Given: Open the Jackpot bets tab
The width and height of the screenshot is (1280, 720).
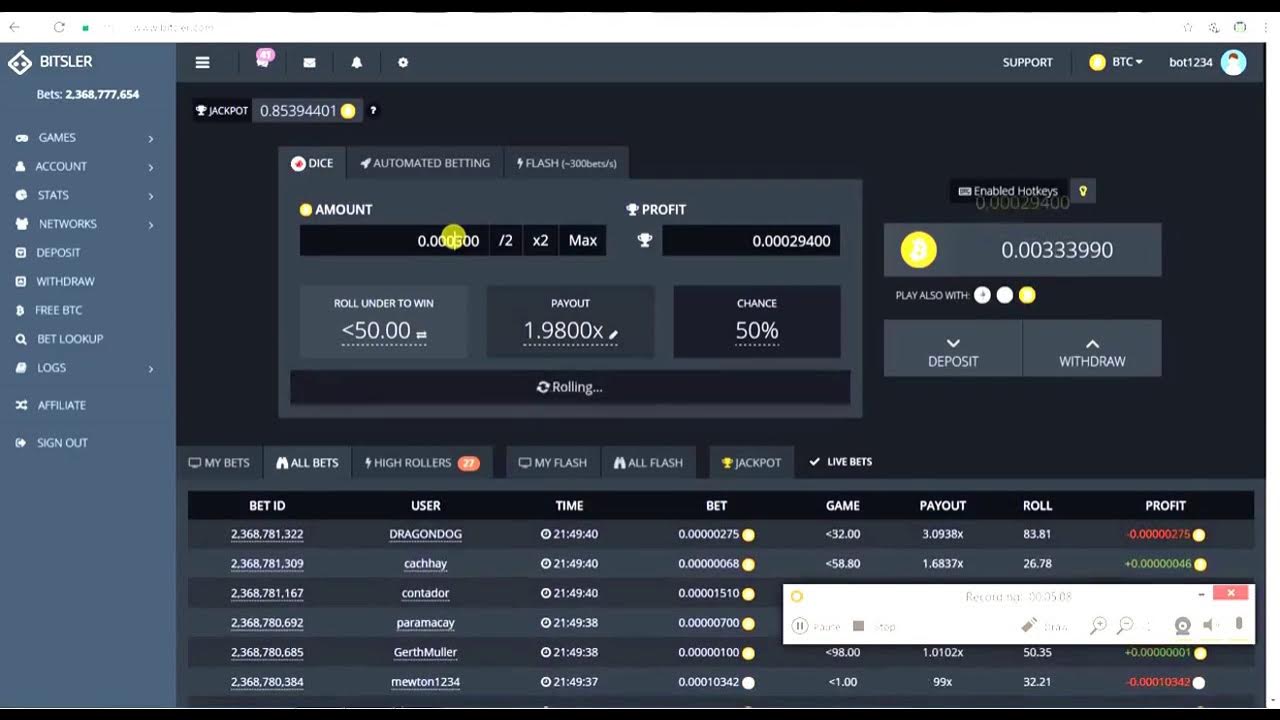Looking at the screenshot, I should click(751, 462).
